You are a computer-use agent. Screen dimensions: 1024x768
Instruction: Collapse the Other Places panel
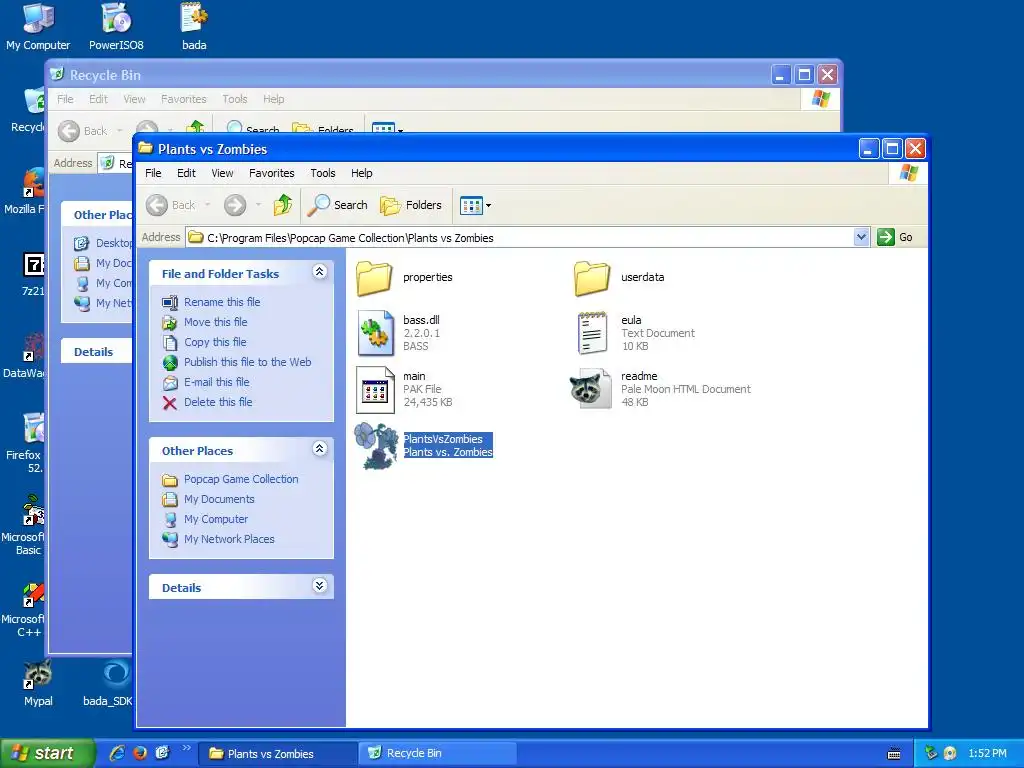tap(319, 449)
